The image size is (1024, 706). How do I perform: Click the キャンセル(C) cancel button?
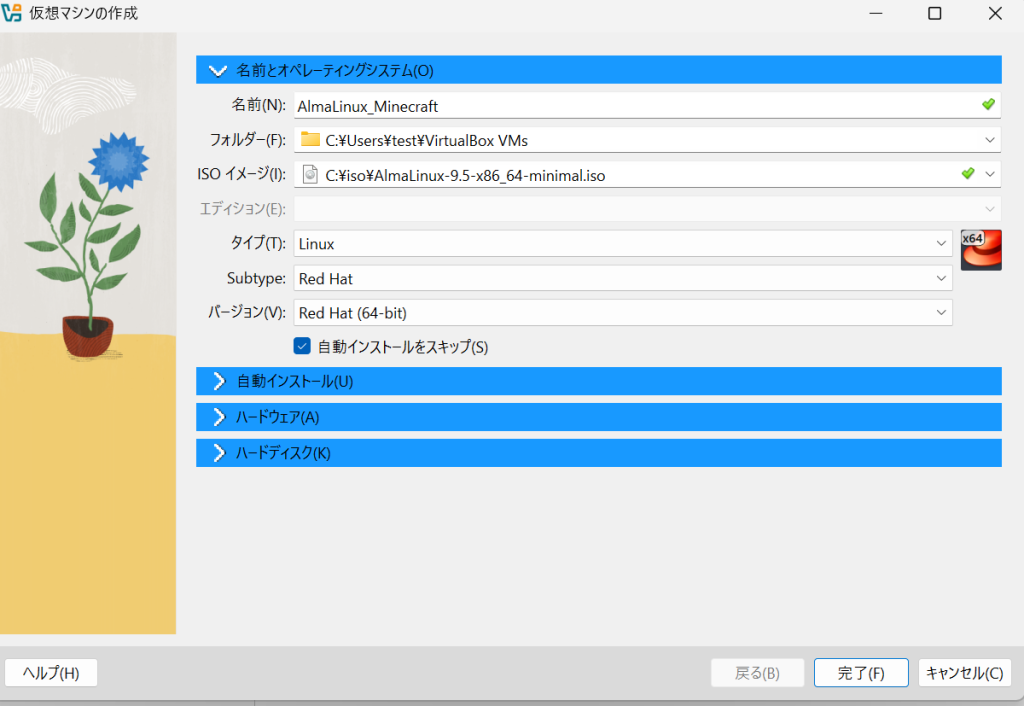point(965,673)
